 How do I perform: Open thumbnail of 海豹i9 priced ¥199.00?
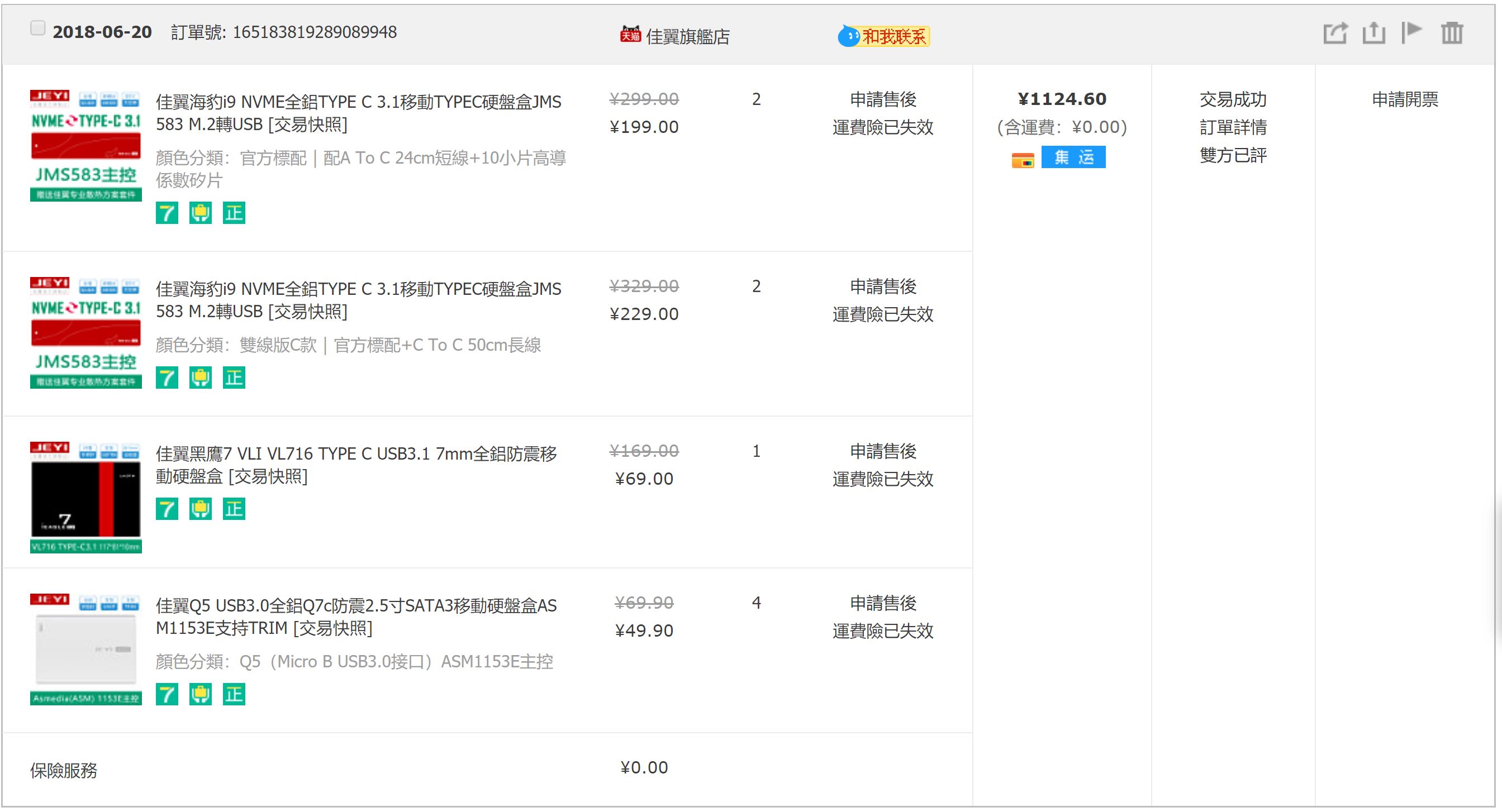85,146
